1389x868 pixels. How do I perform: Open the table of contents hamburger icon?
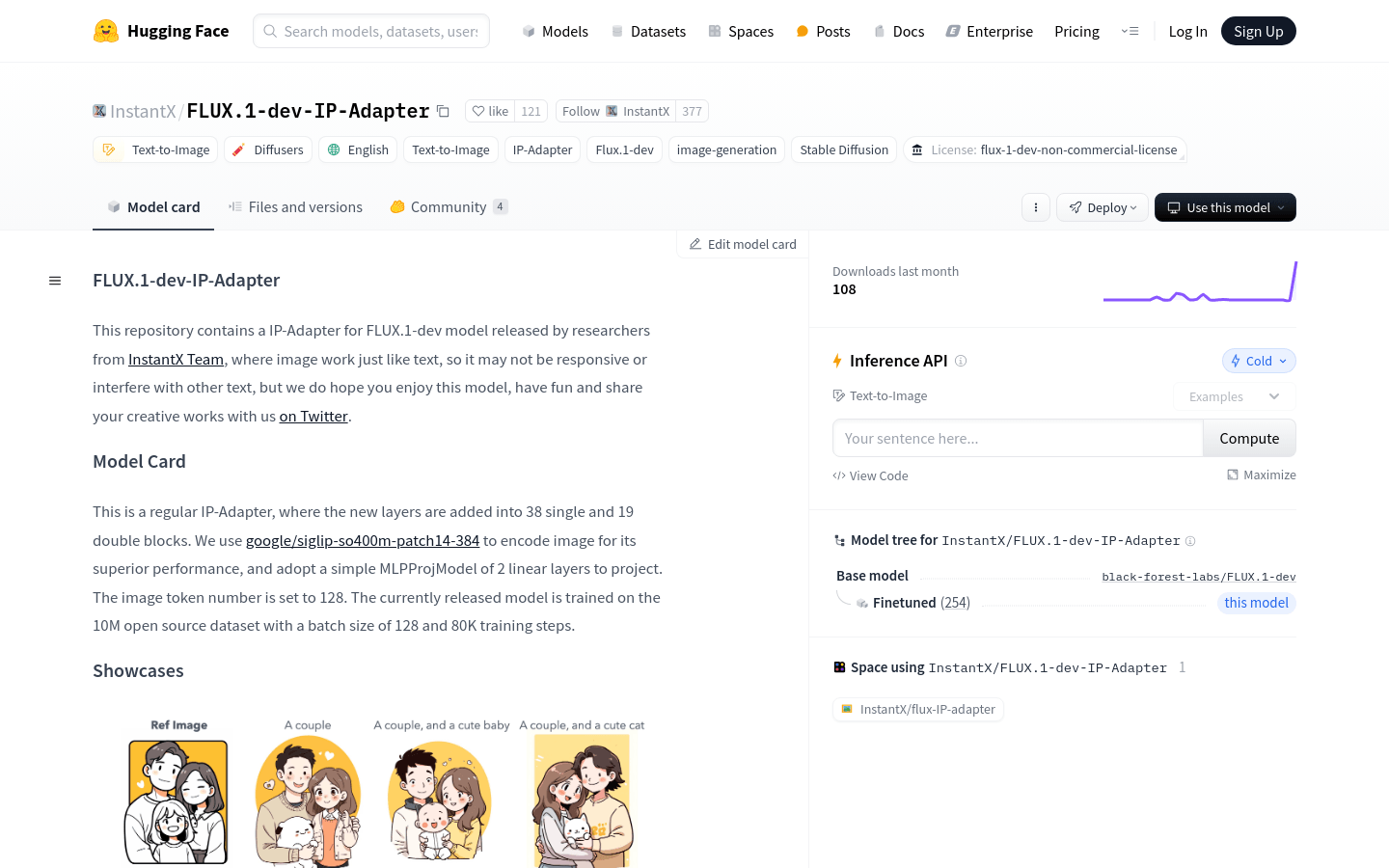pyautogui.click(x=55, y=281)
